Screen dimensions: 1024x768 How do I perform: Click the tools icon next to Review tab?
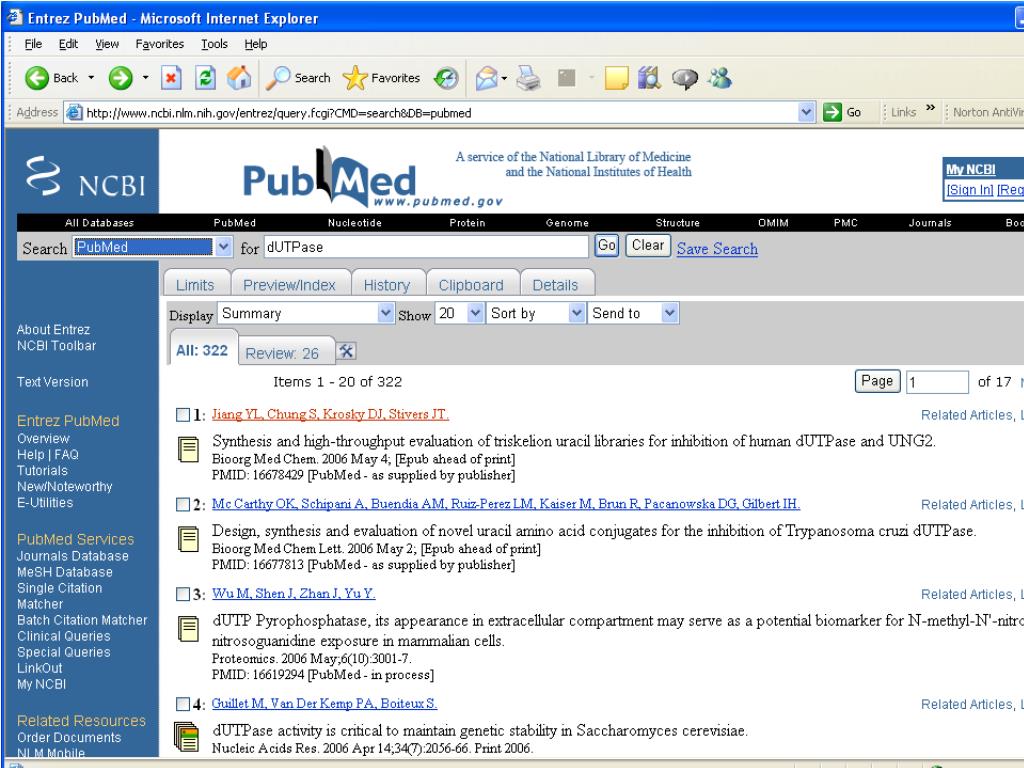pyautogui.click(x=346, y=351)
